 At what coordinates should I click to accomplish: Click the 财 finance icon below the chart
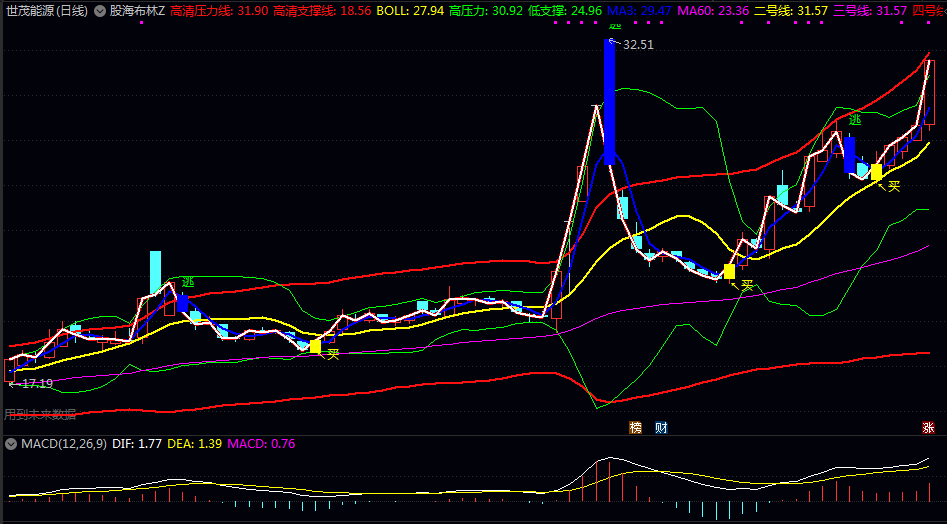[x=661, y=428]
